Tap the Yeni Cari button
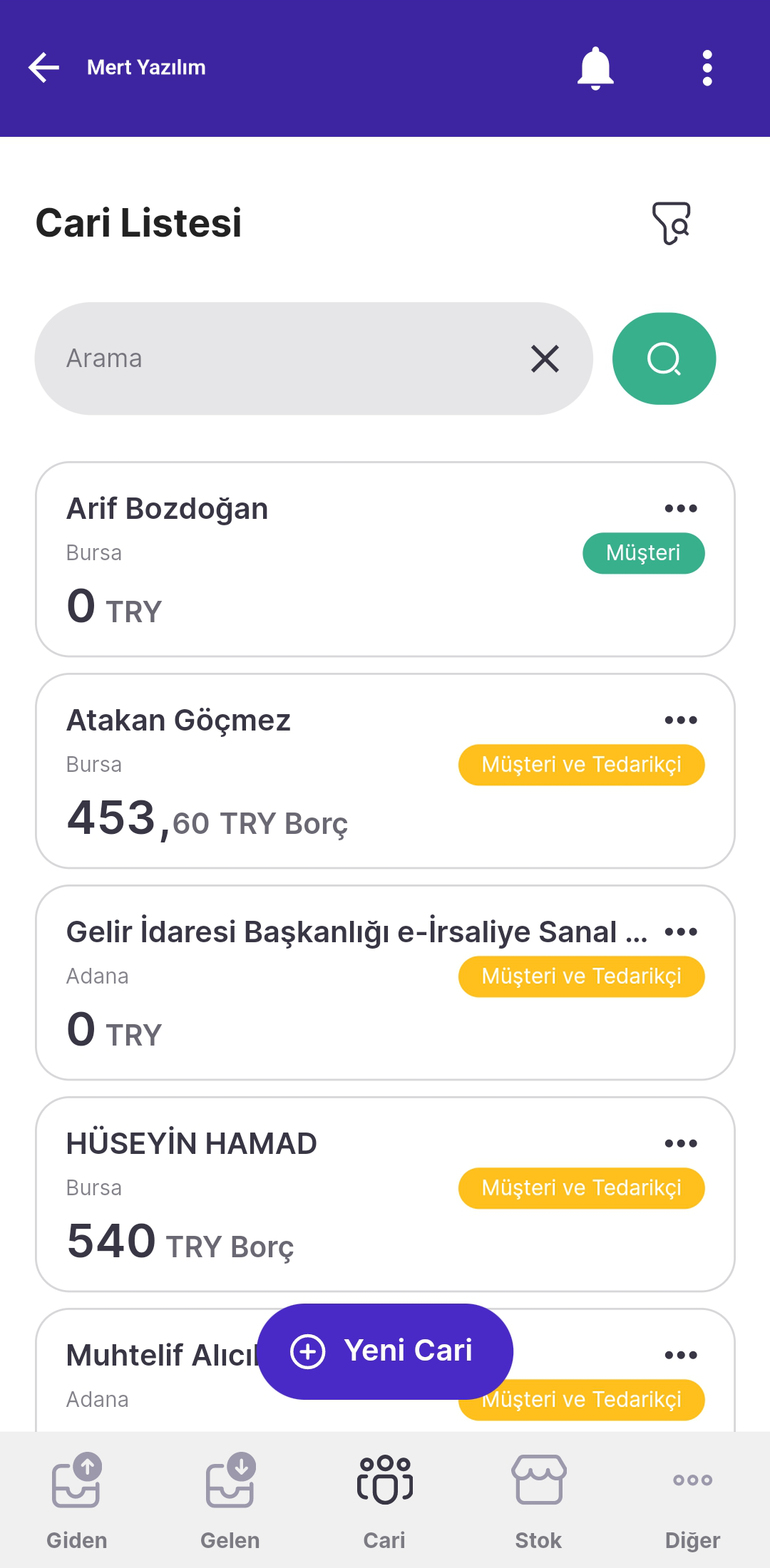 [x=385, y=1351]
